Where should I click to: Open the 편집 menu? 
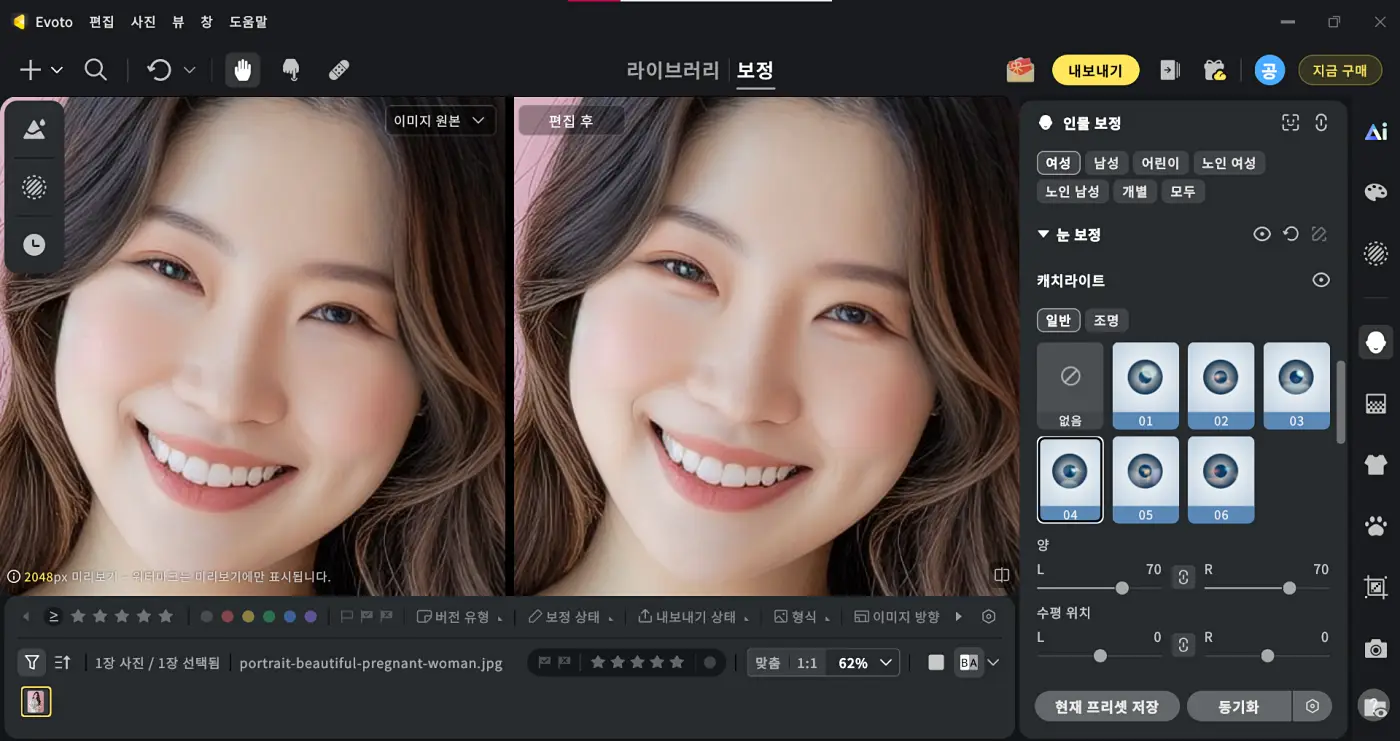pos(100,21)
